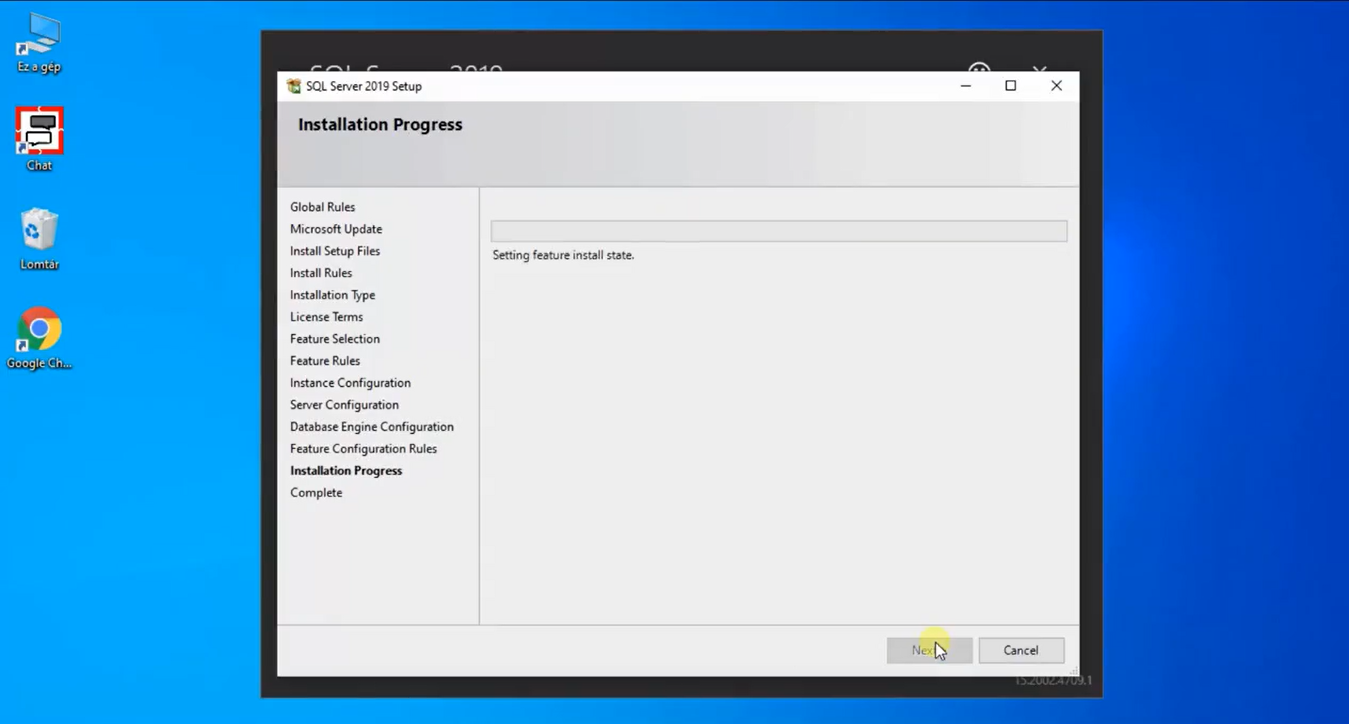Screen dimensions: 1349x724
Task: Click the feedback smiley in the background window
Action: click(x=979, y=68)
